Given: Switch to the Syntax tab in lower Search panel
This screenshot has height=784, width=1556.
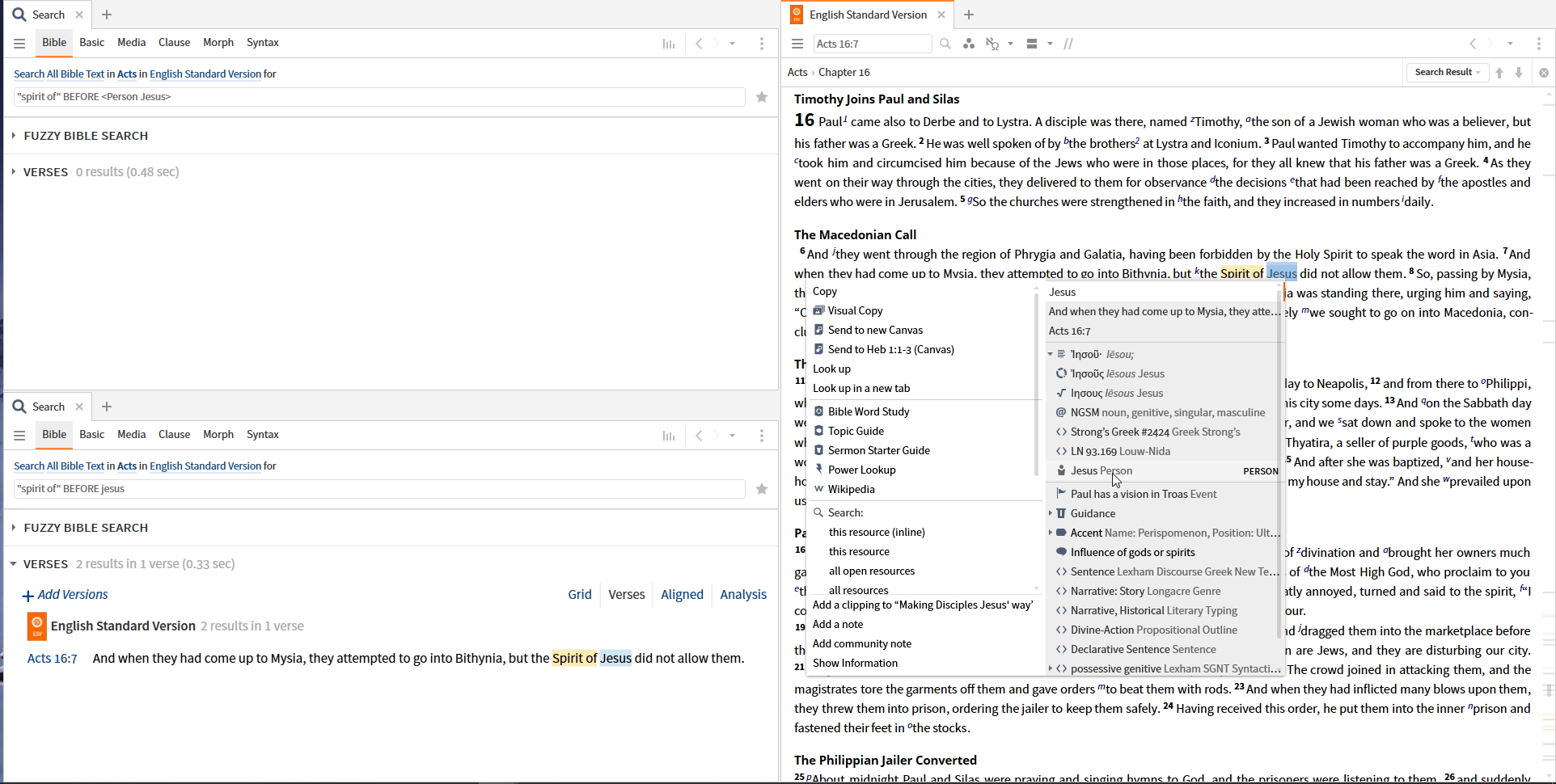Looking at the screenshot, I should (x=263, y=435).
